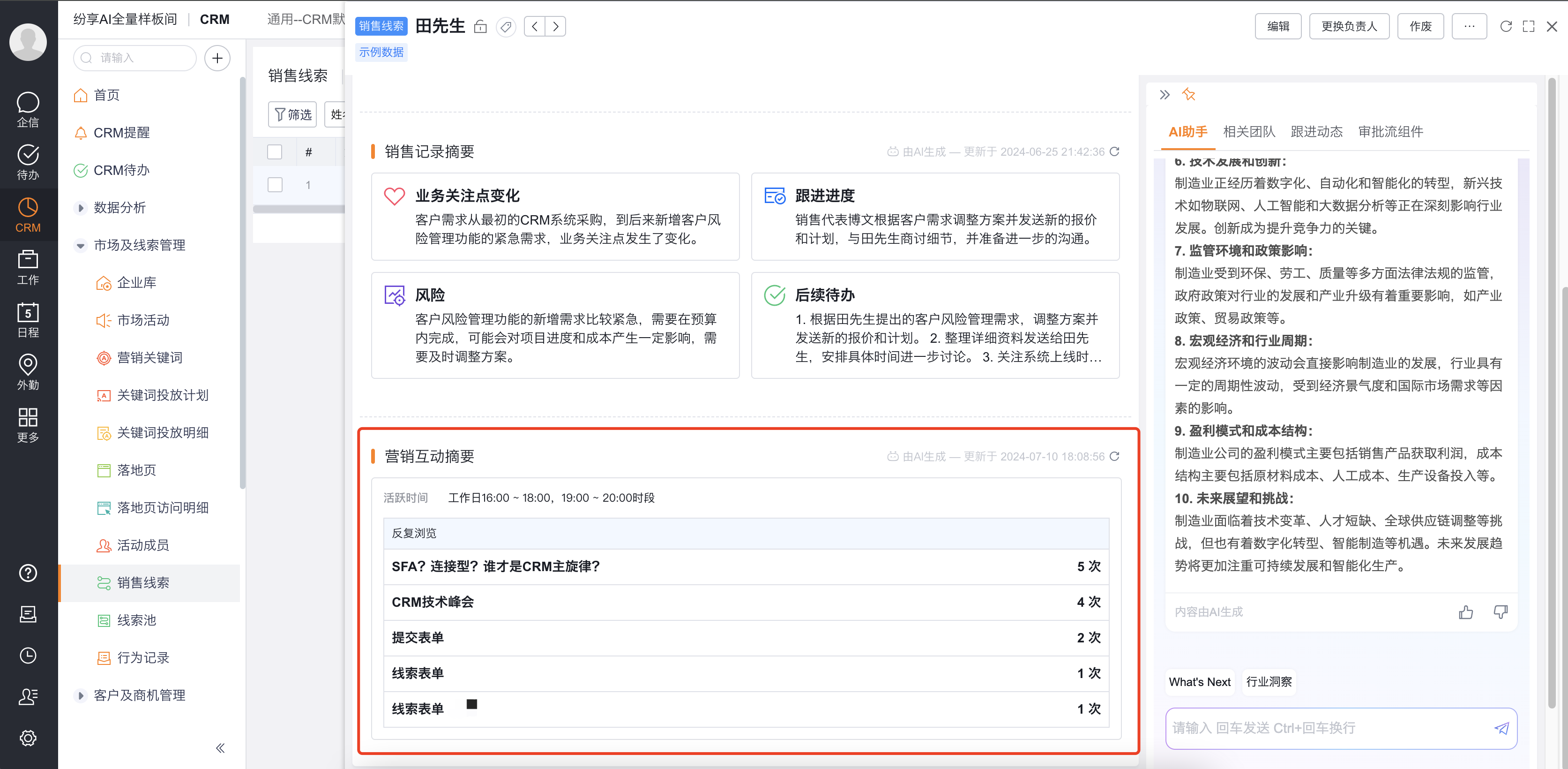The width and height of the screenshot is (1568, 769).
Task: Expand the 客户及商机管理 menu group
Action: click(80, 695)
